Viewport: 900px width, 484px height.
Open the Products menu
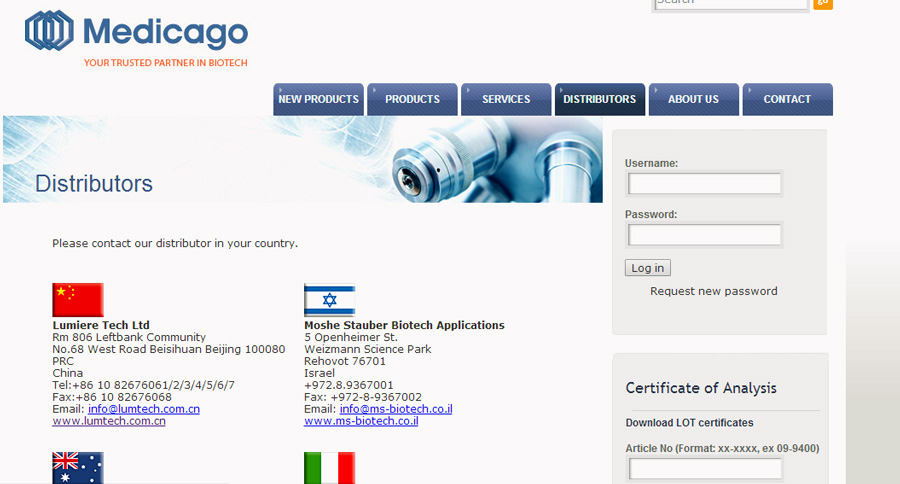pyautogui.click(x=412, y=99)
